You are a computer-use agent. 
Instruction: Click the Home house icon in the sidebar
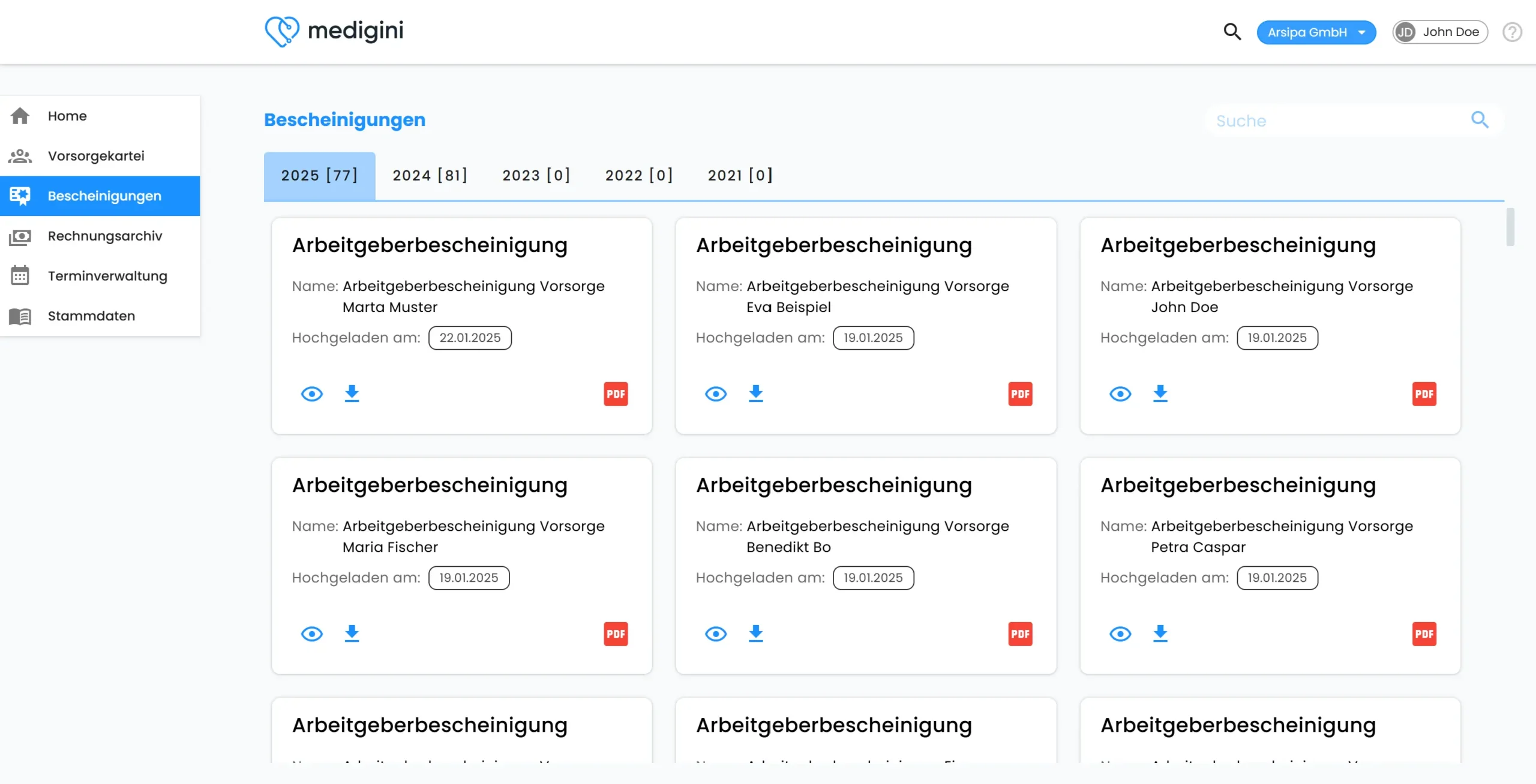(x=20, y=116)
